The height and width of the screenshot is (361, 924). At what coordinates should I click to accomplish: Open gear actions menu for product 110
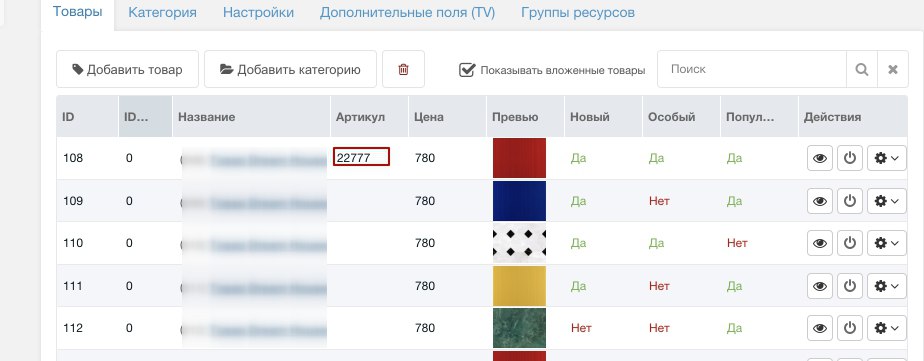[887, 243]
